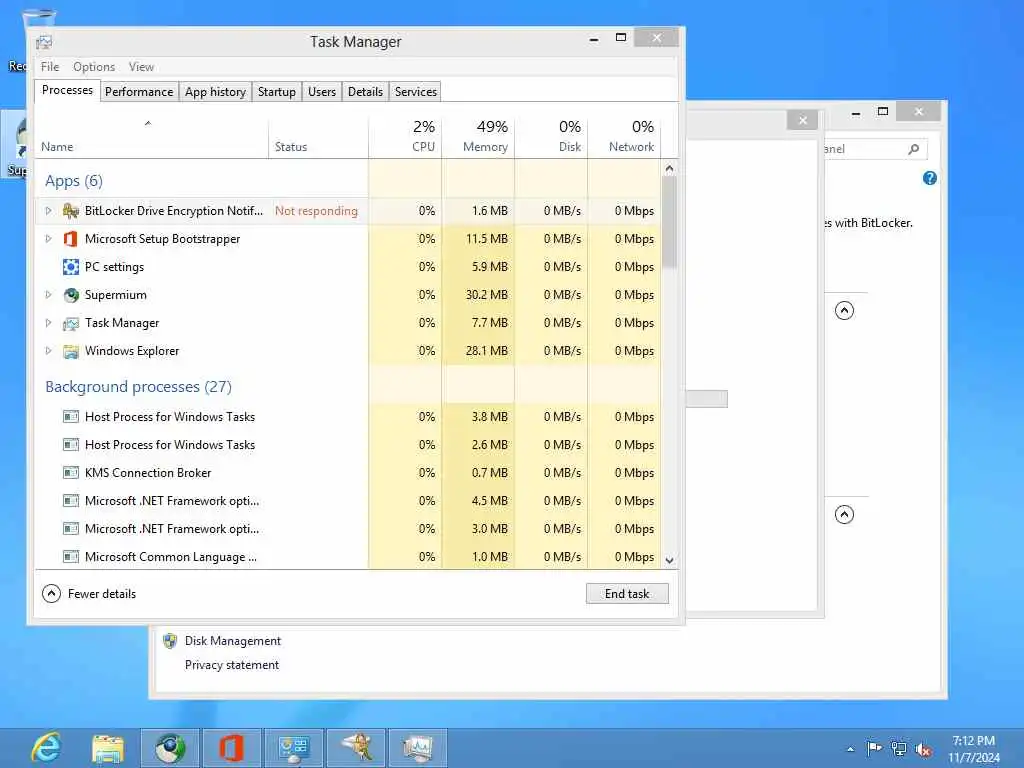1024x768 pixels.
Task: Sort by the Memory column header
Action: point(478,138)
